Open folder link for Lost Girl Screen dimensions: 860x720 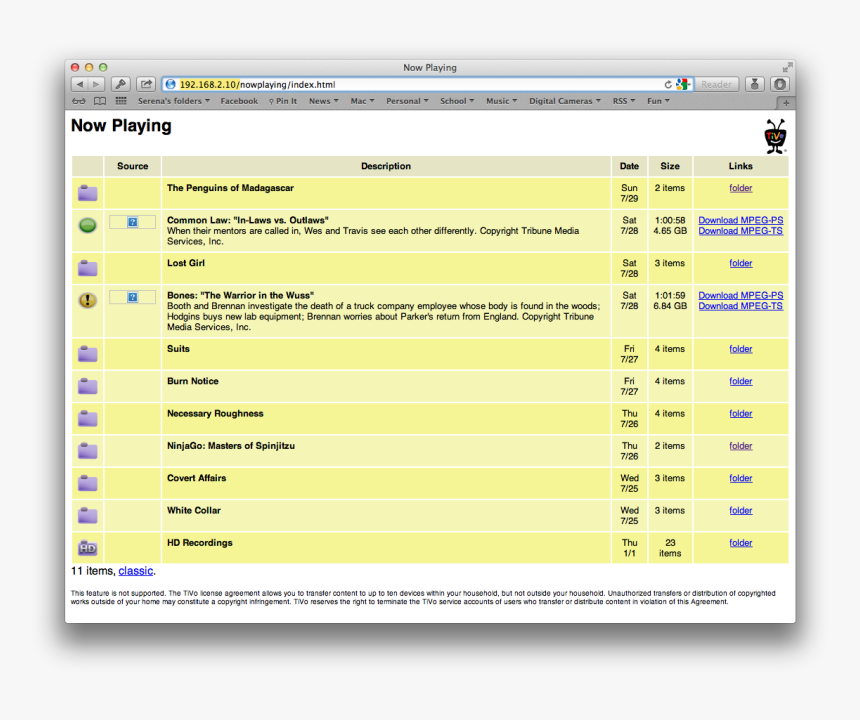[740, 263]
